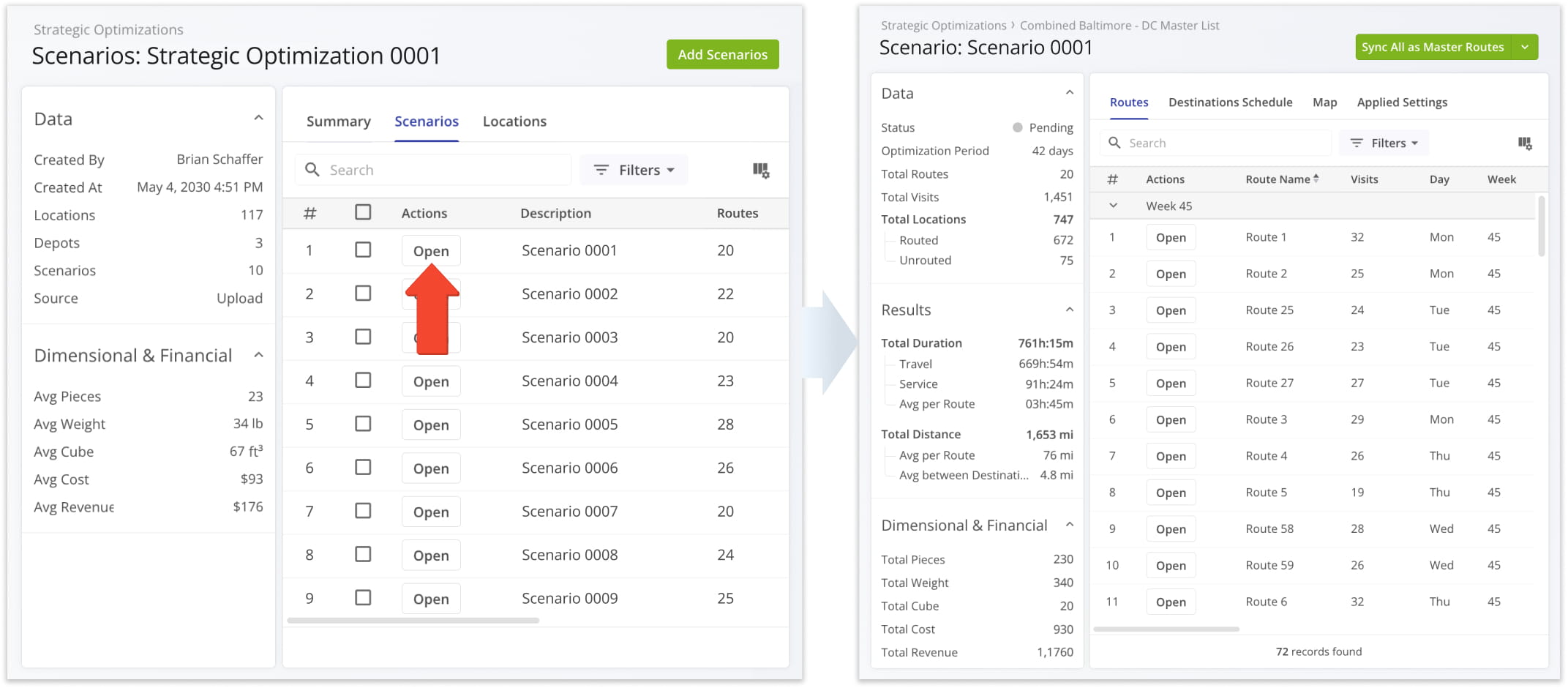Check the box for Scenario 0001
This screenshot has height=688, width=1568.
pyautogui.click(x=363, y=250)
